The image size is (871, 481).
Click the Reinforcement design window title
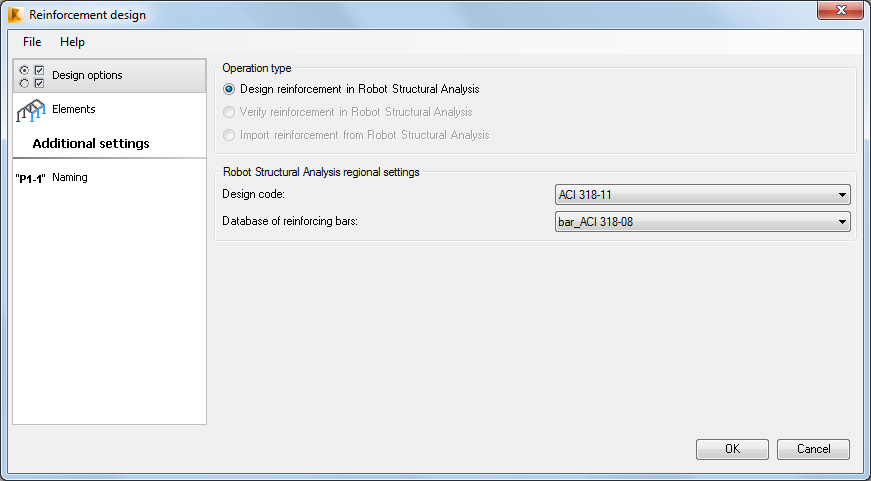87,15
